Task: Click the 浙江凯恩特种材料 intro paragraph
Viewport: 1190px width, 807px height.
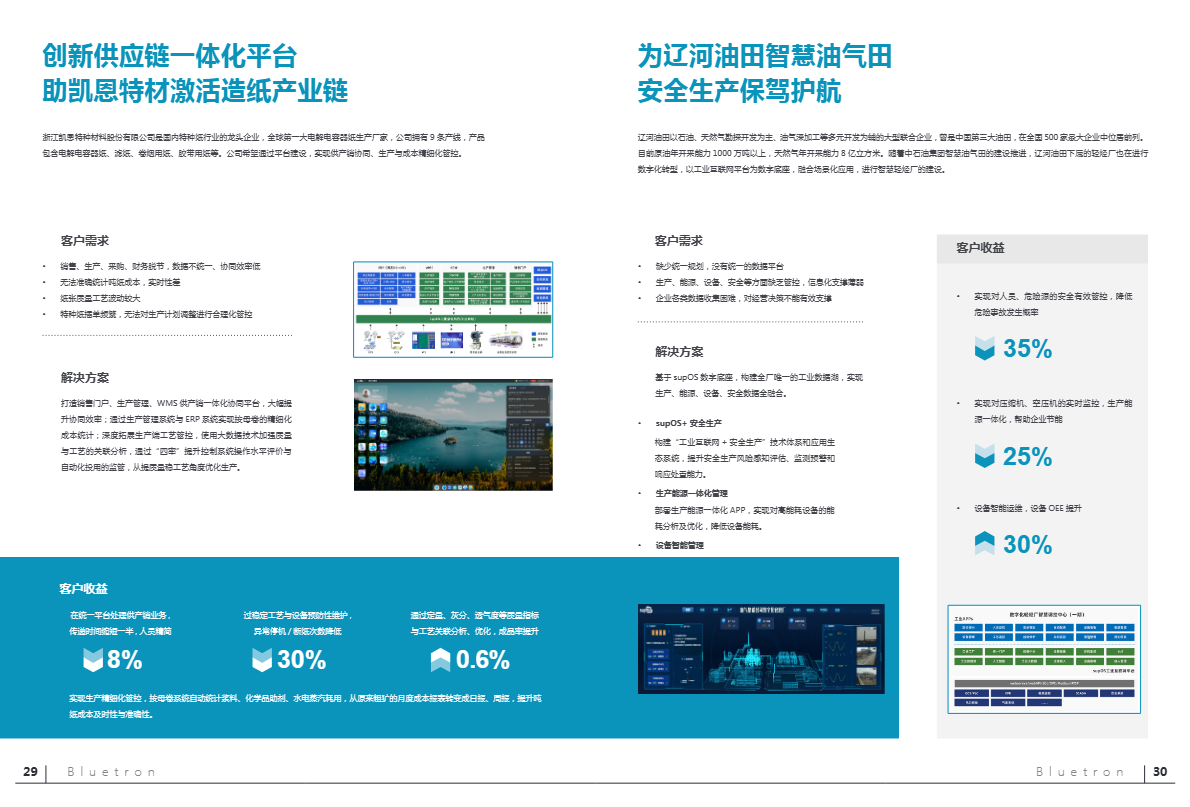Action: pos(263,145)
